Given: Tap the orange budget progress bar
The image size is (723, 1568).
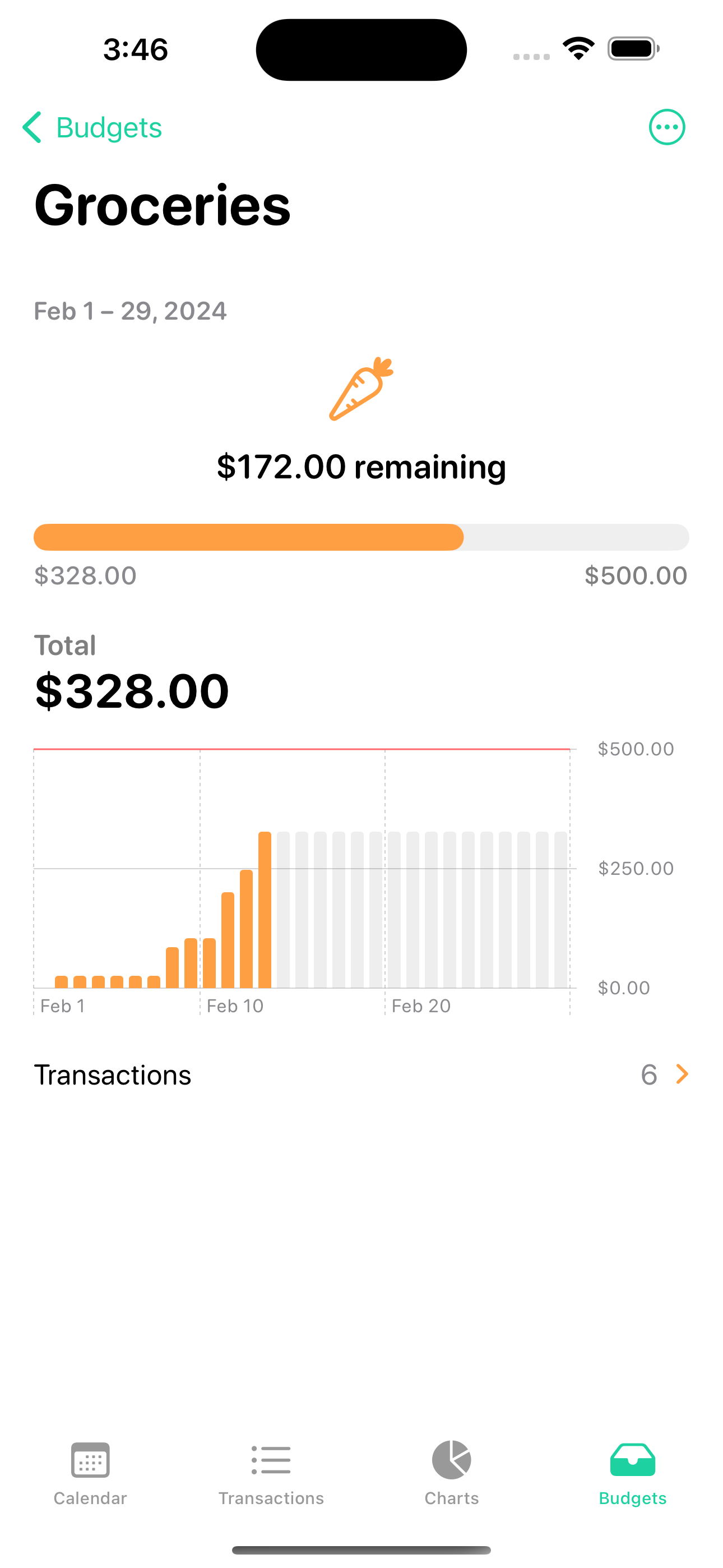Looking at the screenshot, I should (248, 537).
